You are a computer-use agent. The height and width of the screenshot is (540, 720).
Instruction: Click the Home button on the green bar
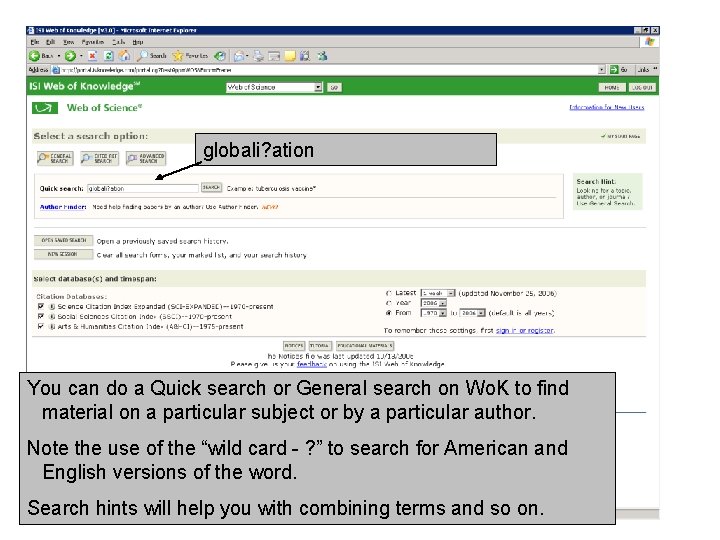612,87
